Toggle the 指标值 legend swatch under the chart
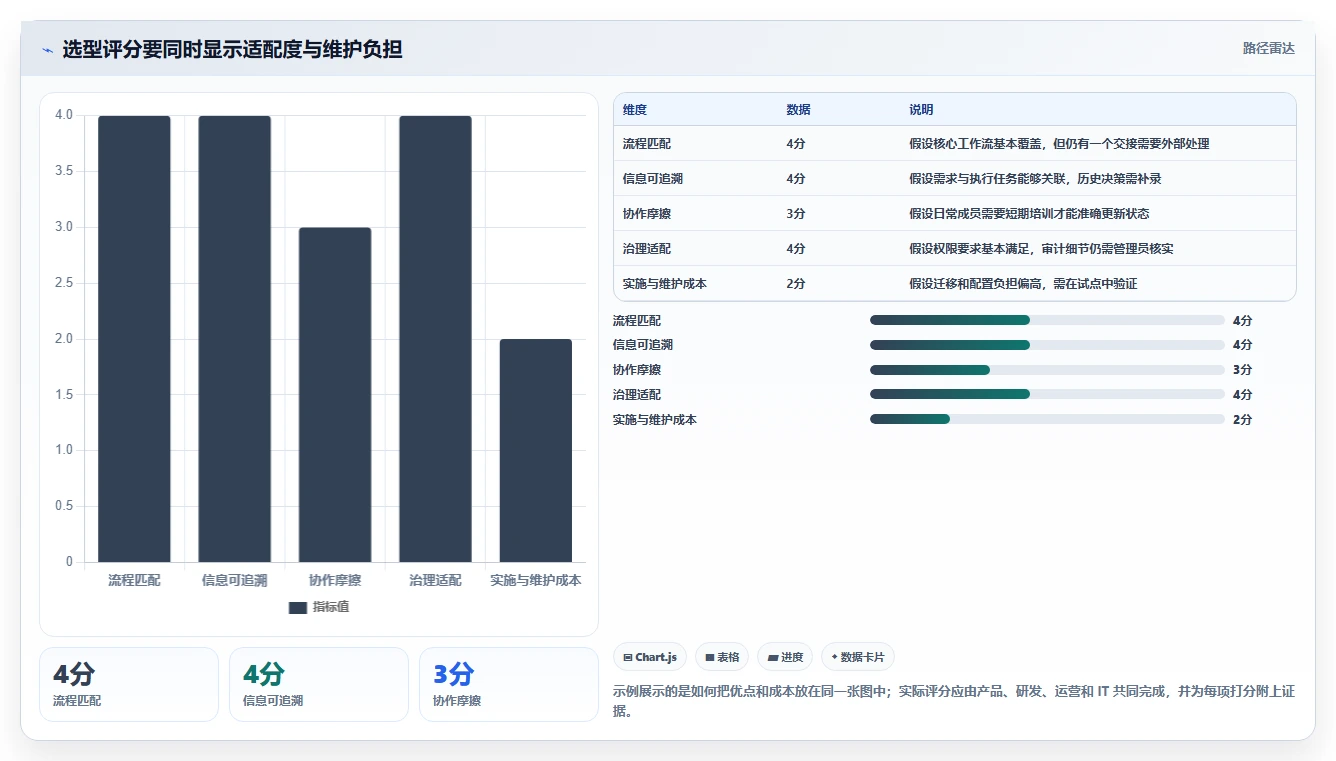The height and width of the screenshot is (761, 1336). click(297, 607)
